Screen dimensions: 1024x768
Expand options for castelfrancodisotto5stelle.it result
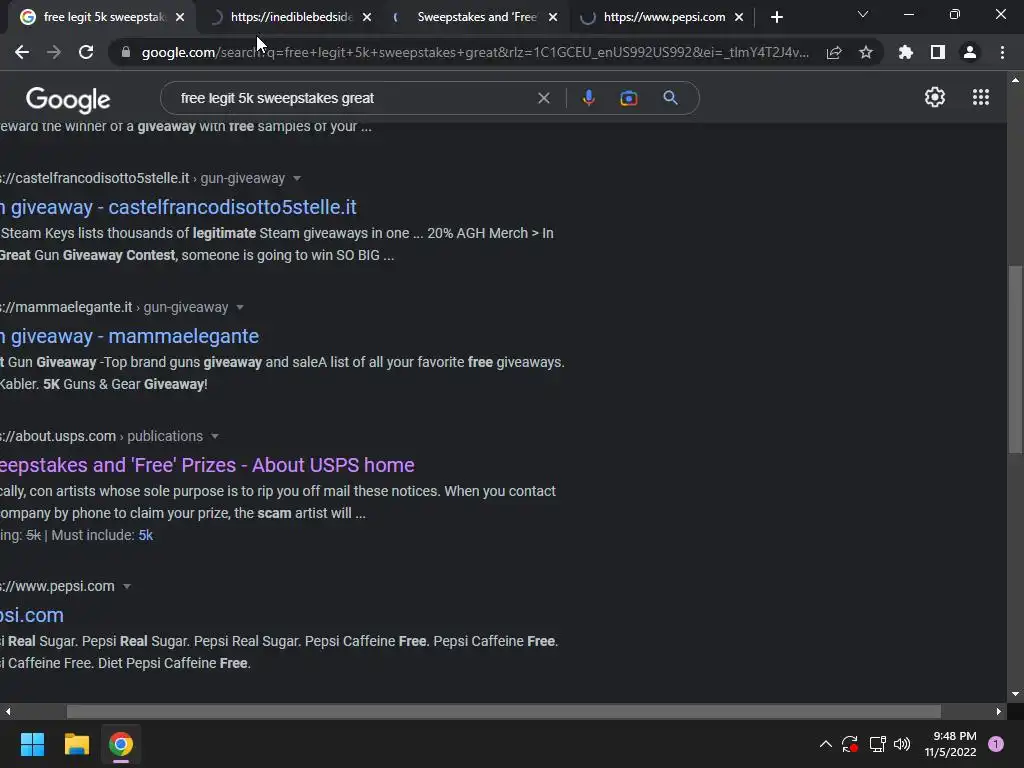[297, 178]
